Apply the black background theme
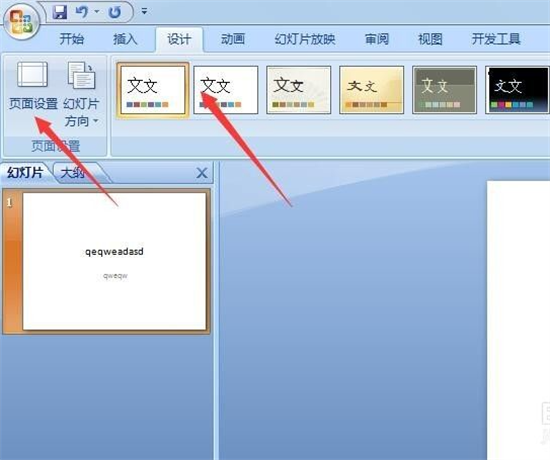550x460 pixels. [517, 90]
